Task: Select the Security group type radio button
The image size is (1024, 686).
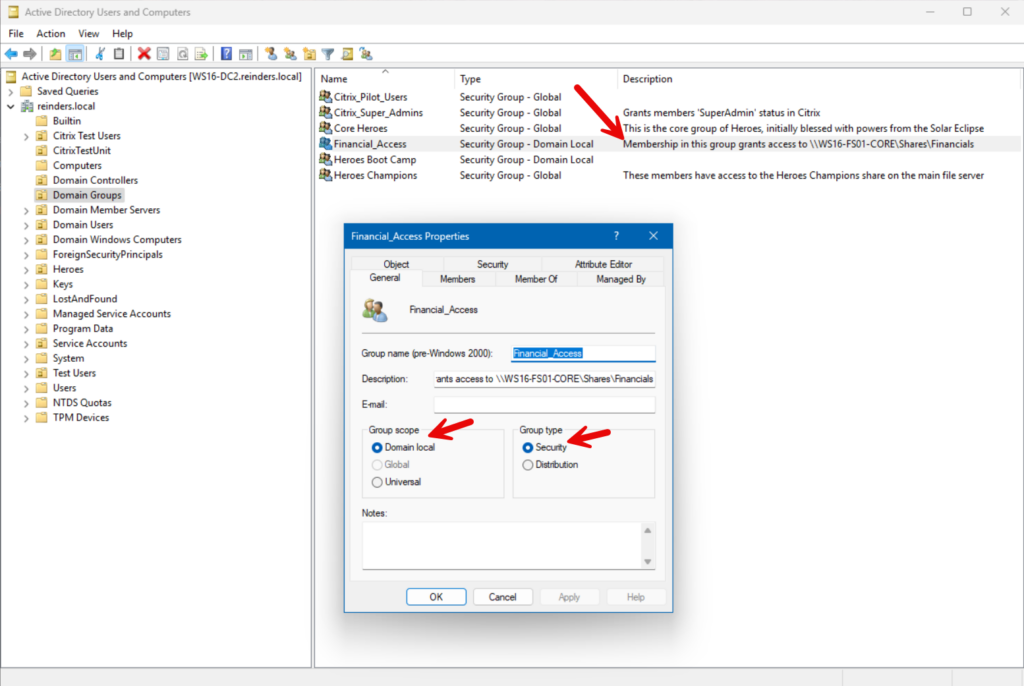Action: click(x=528, y=448)
